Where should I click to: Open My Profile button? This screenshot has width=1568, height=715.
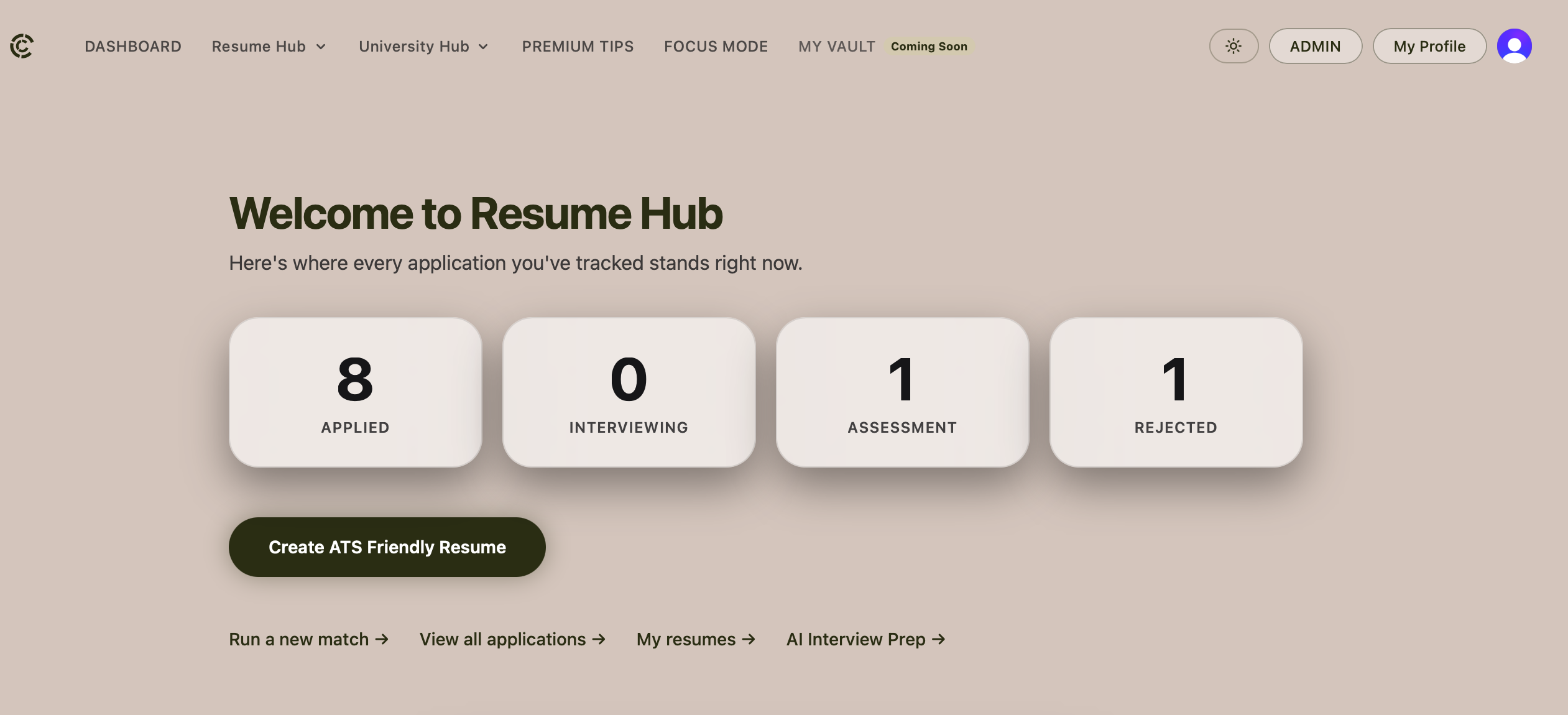pyautogui.click(x=1429, y=46)
